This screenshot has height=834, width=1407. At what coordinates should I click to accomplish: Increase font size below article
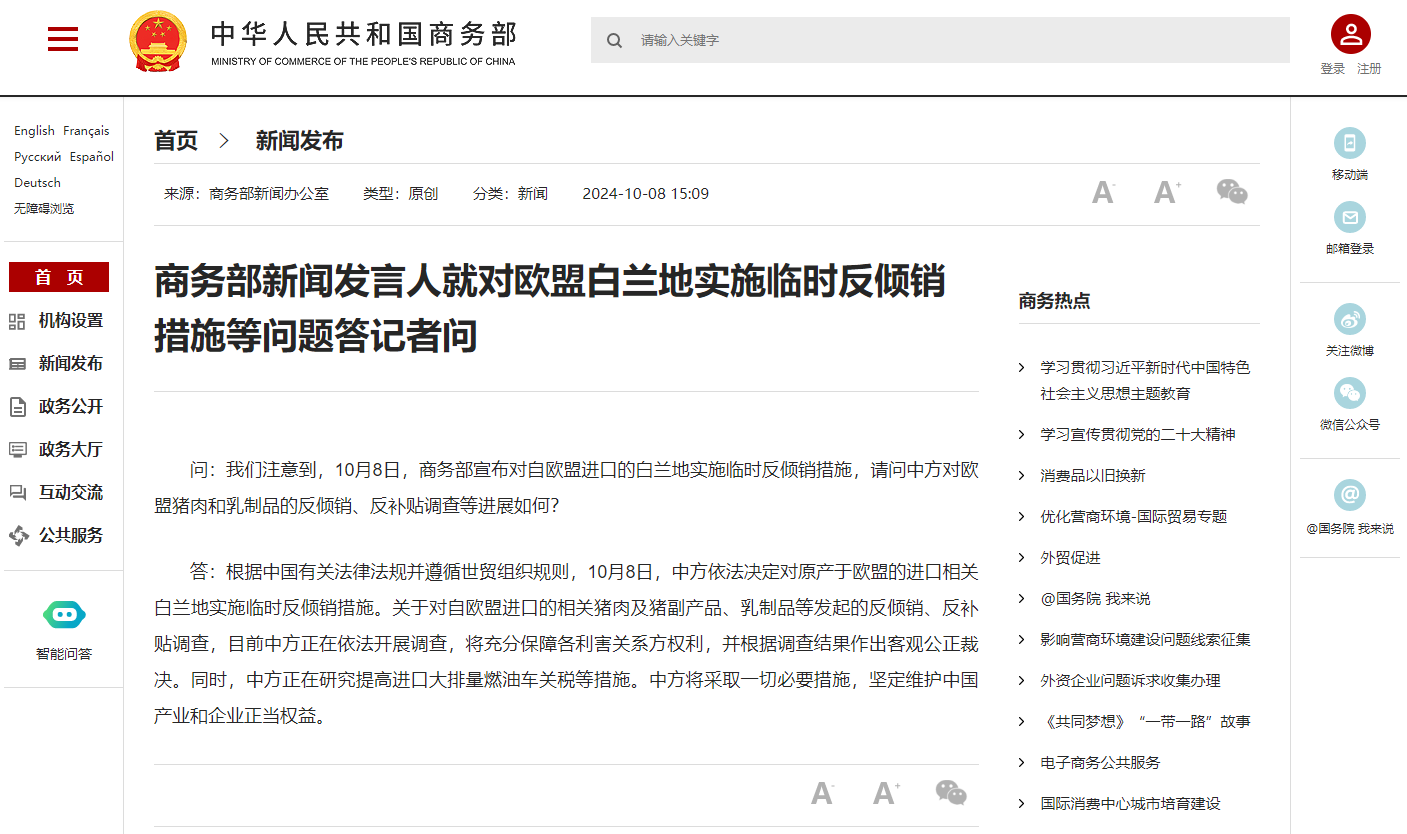886,793
